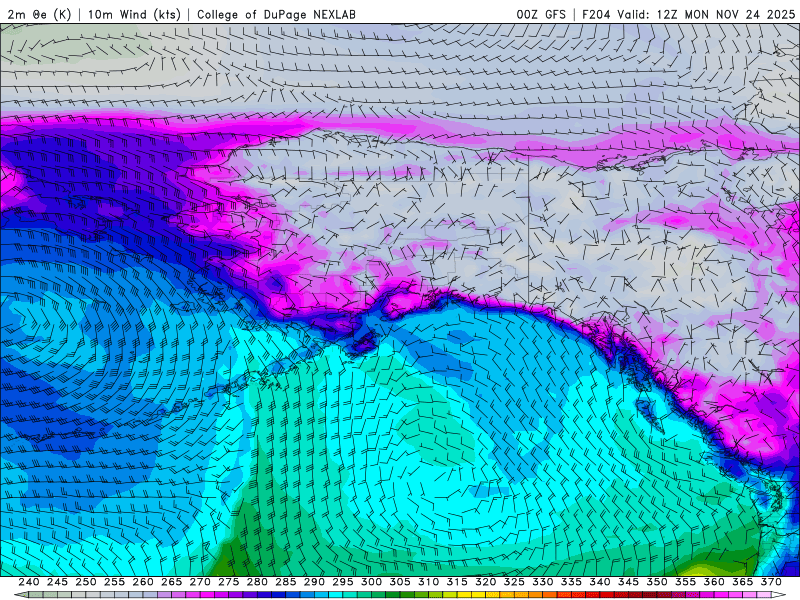The image size is (800, 600).
Task: Click the 305 color scale label
Action: 400,582
